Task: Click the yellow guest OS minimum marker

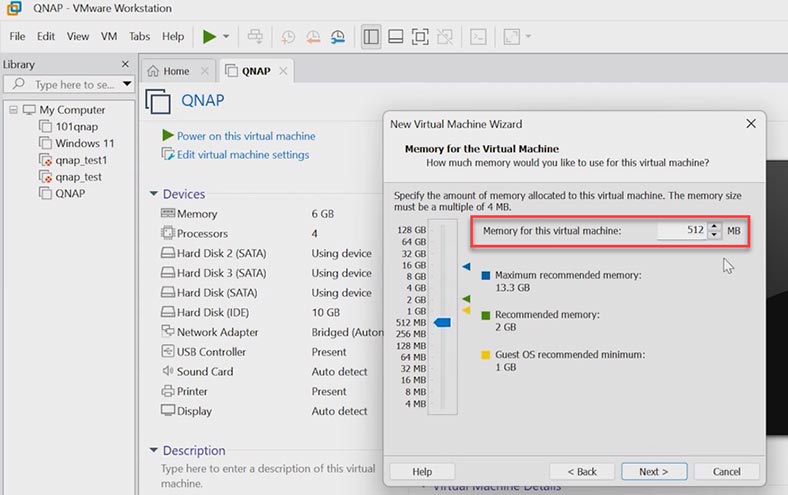Action: [466, 311]
